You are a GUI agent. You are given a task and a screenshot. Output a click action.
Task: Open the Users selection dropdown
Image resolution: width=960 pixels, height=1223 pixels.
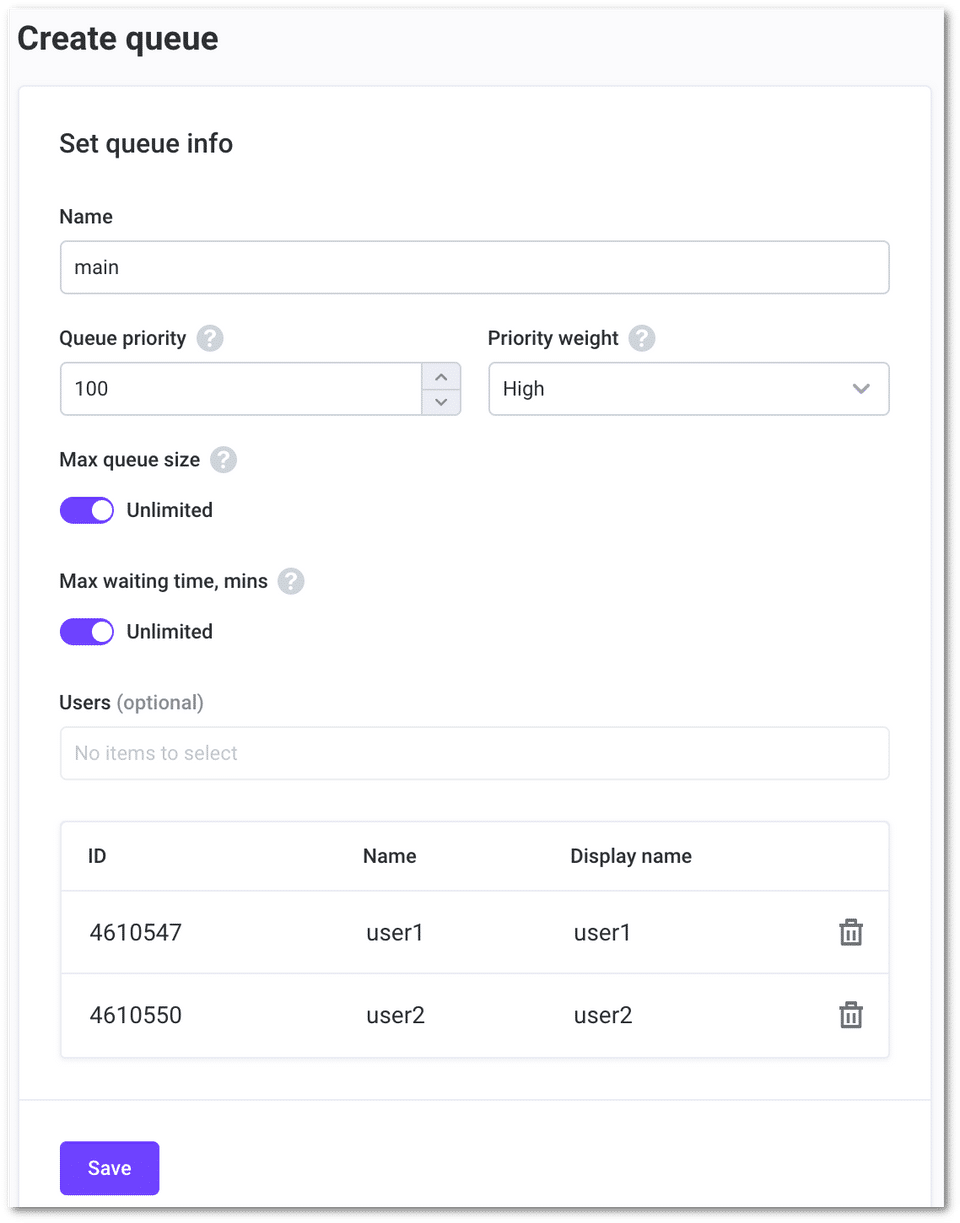pyautogui.click(x=474, y=753)
